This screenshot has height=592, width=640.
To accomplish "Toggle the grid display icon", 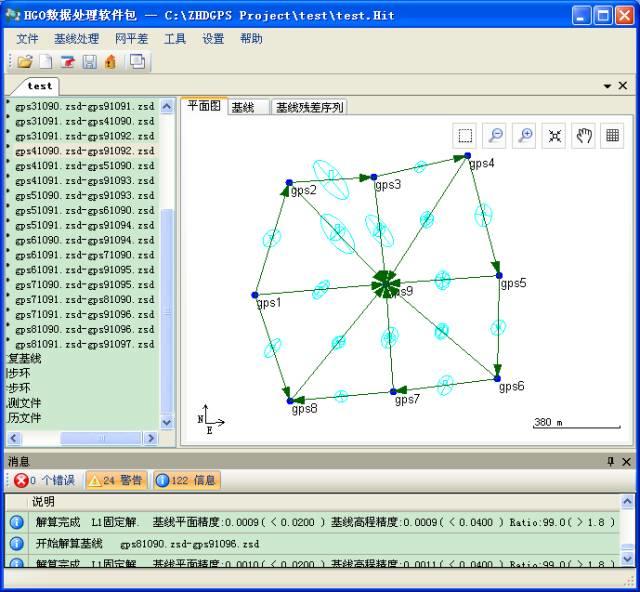I will click(x=612, y=135).
